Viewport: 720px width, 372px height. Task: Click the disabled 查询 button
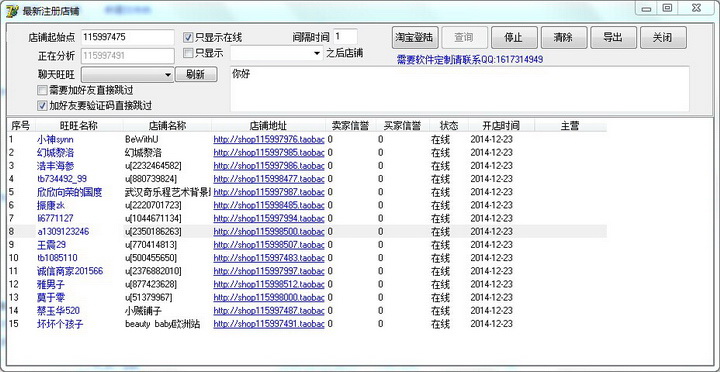point(464,37)
